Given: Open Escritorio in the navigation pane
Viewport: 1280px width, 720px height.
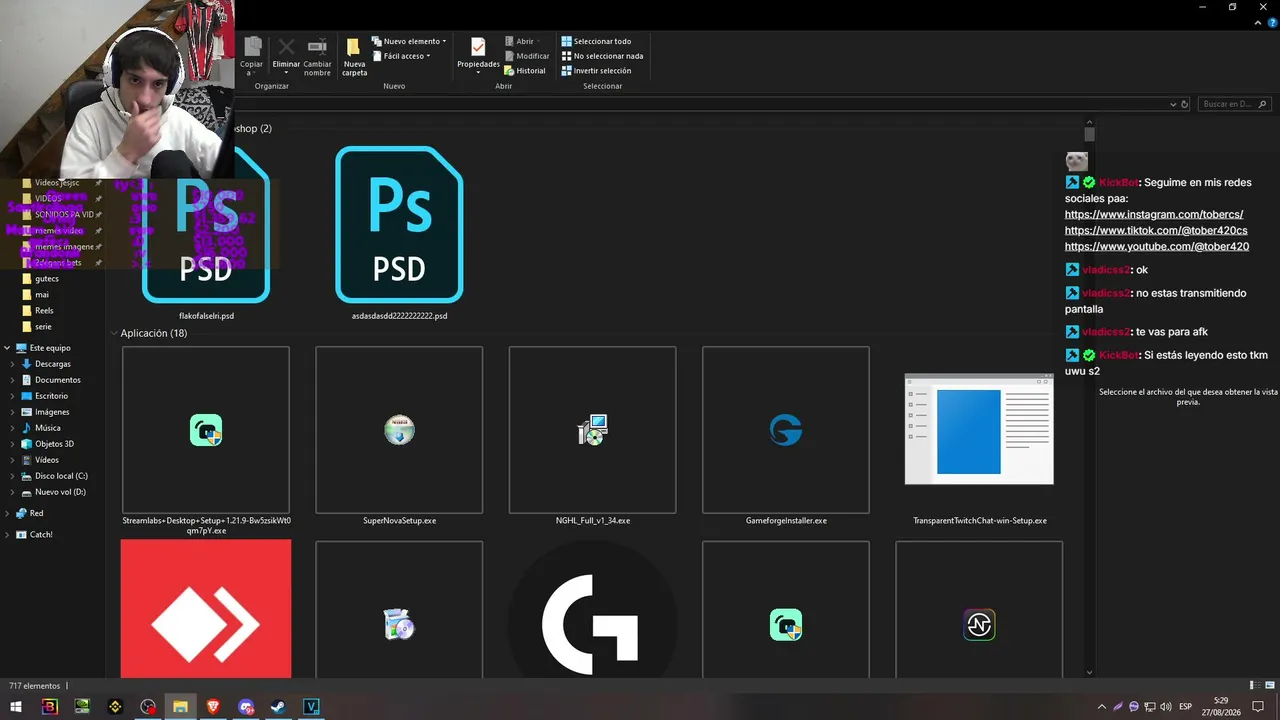Looking at the screenshot, I should point(52,396).
